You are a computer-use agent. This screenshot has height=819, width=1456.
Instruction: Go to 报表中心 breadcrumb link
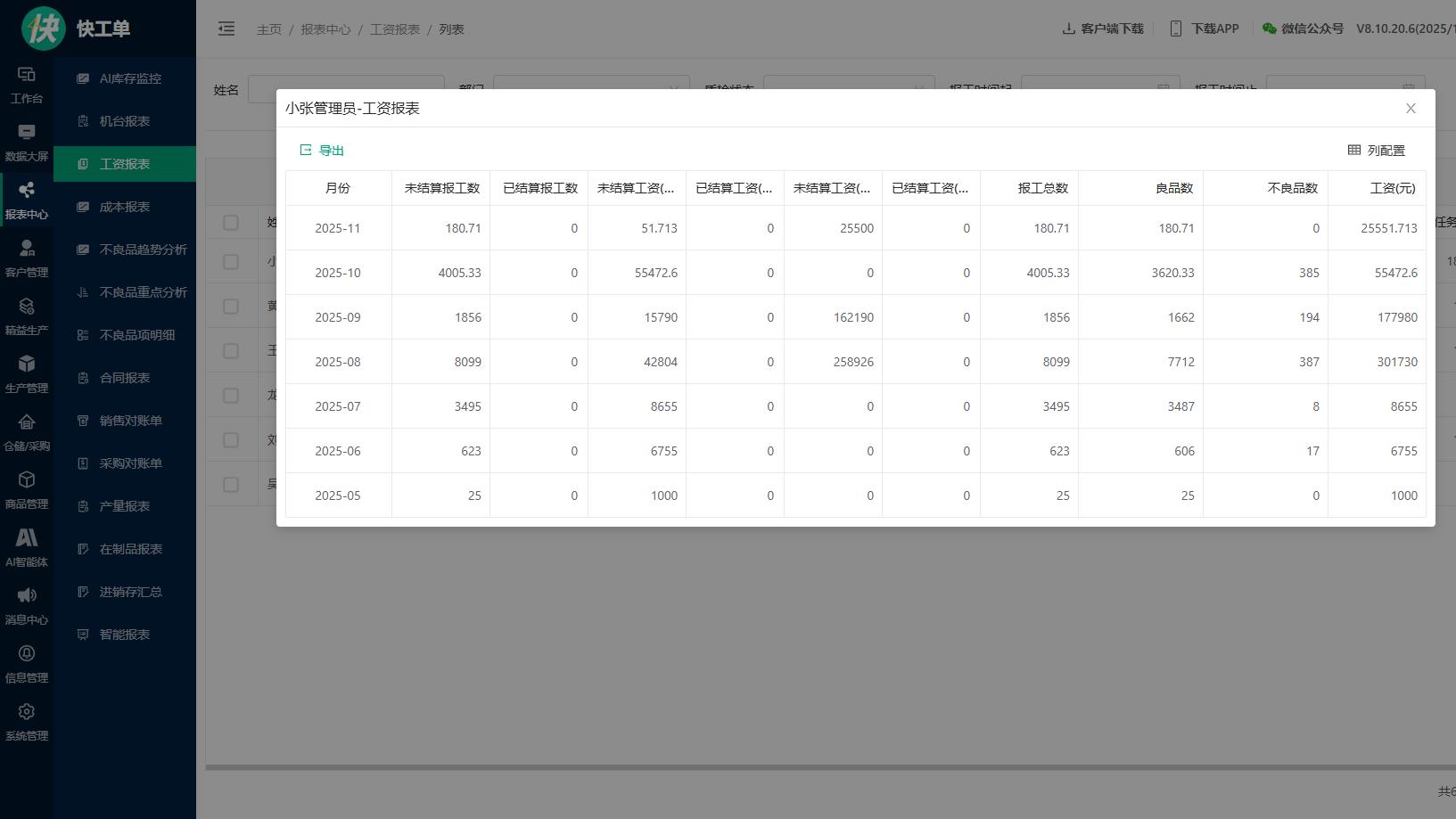[325, 29]
